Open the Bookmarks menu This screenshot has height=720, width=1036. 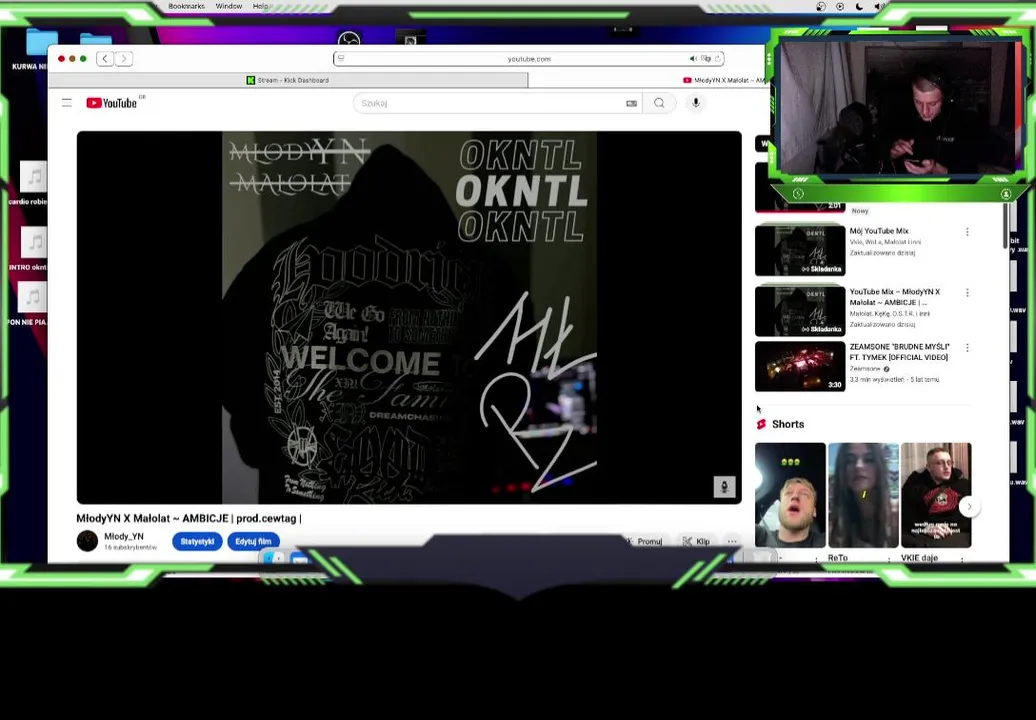(x=186, y=6)
